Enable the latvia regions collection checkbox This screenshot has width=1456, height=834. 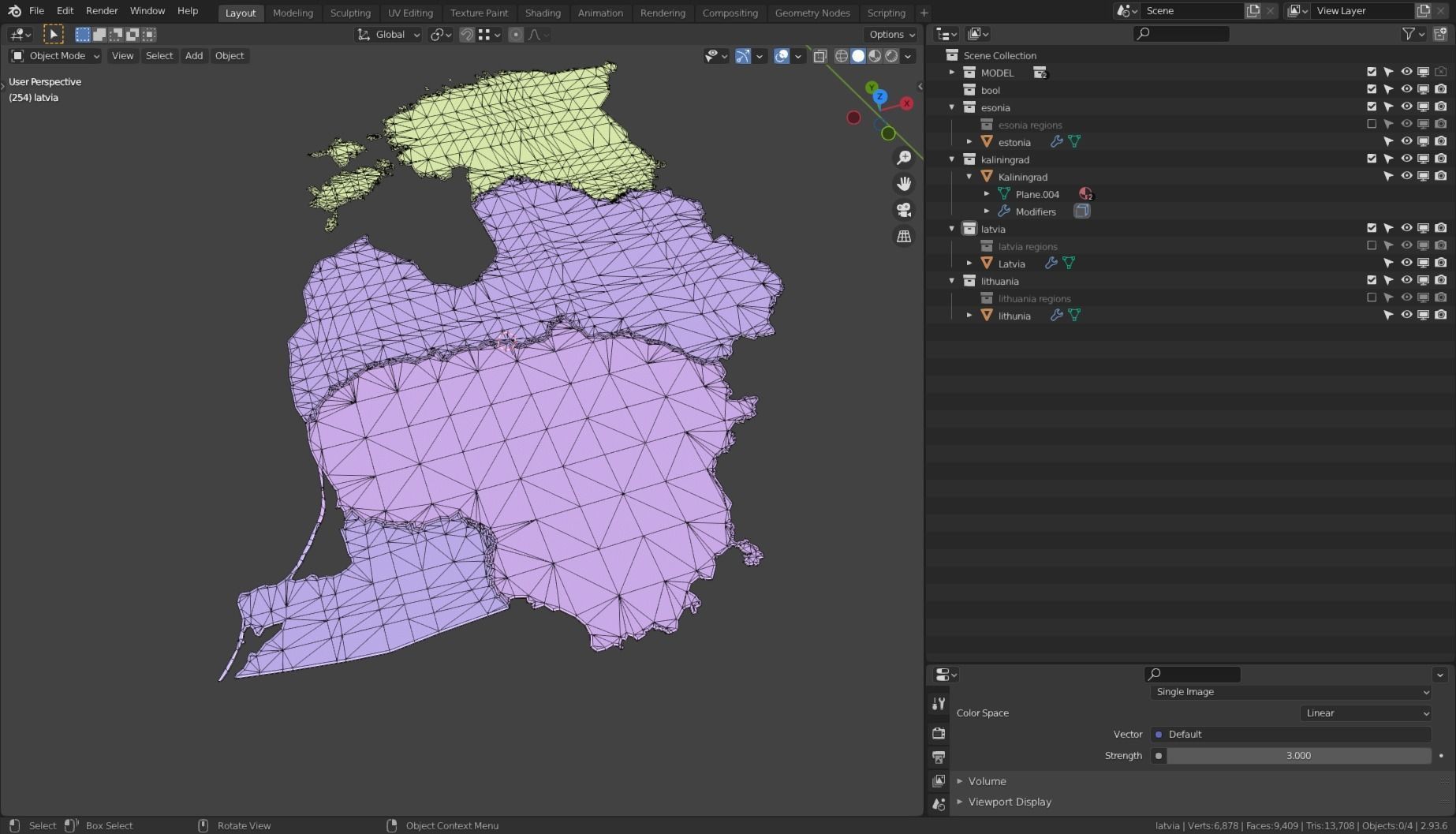pos(1372,246)
